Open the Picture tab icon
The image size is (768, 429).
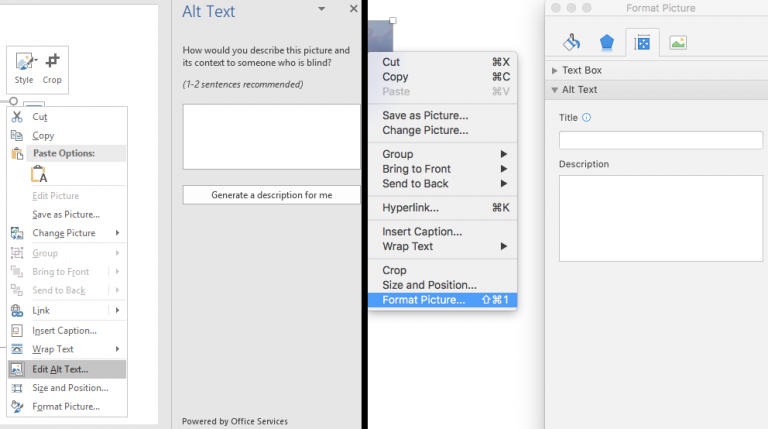[x=678, y=42]
